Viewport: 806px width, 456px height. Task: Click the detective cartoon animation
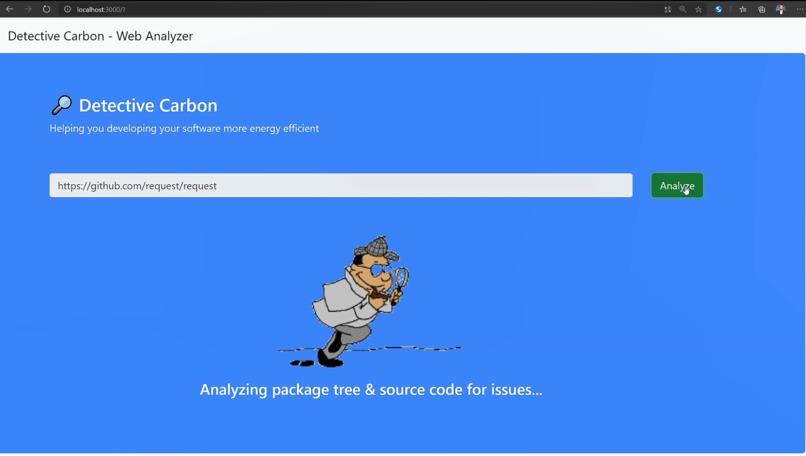pyautogui.click(x=369, y=302)
